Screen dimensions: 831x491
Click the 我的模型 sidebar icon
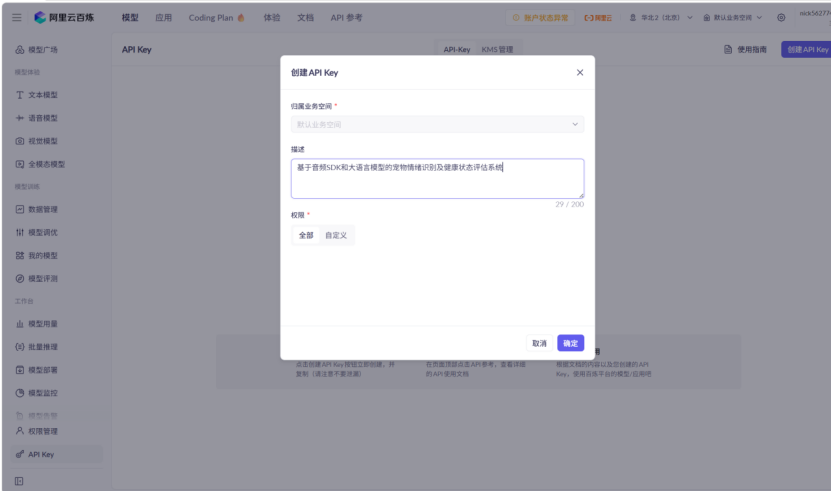[20, 256]
